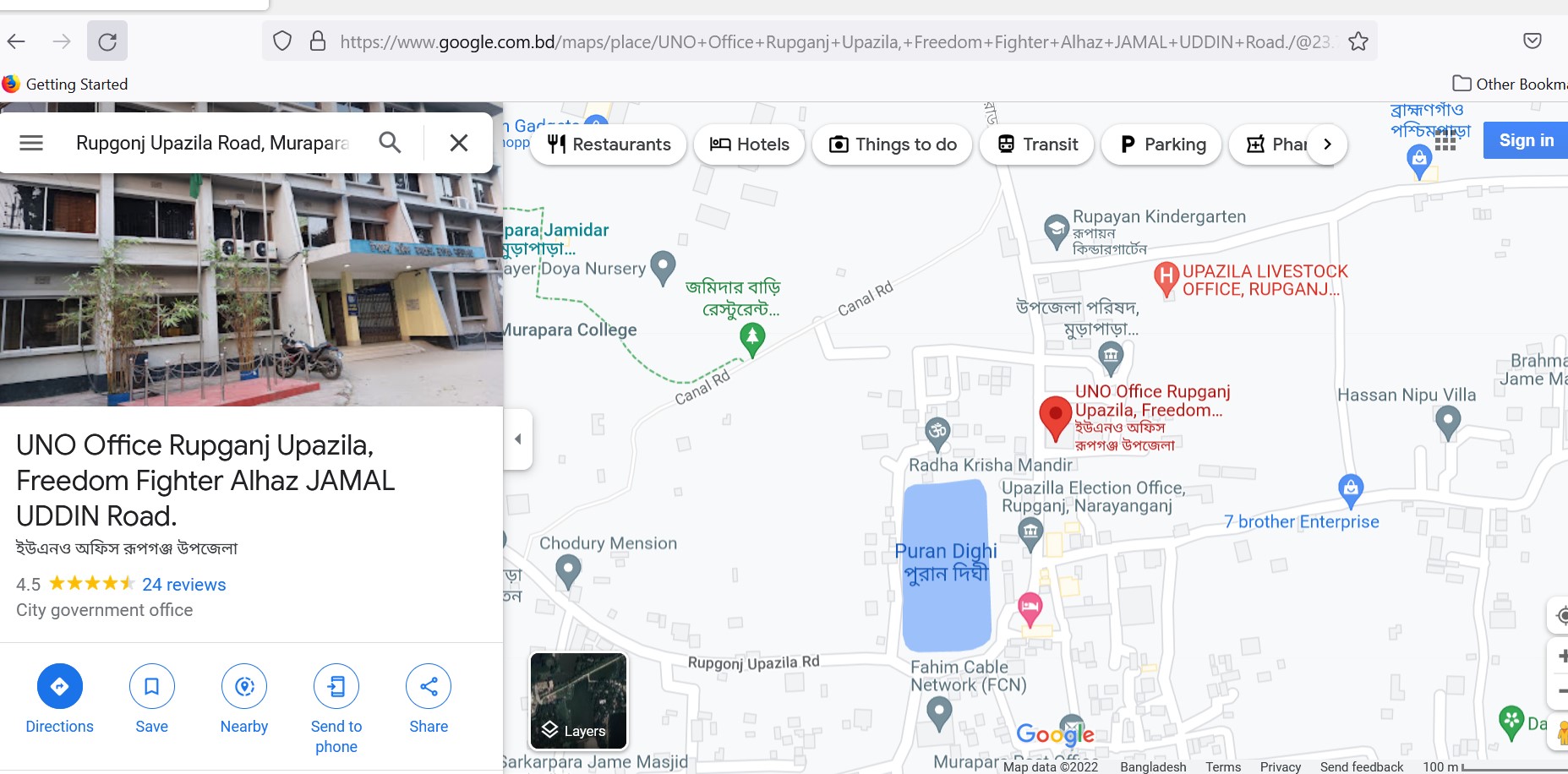Get Directions to UNO Office

tap(59, 686)
